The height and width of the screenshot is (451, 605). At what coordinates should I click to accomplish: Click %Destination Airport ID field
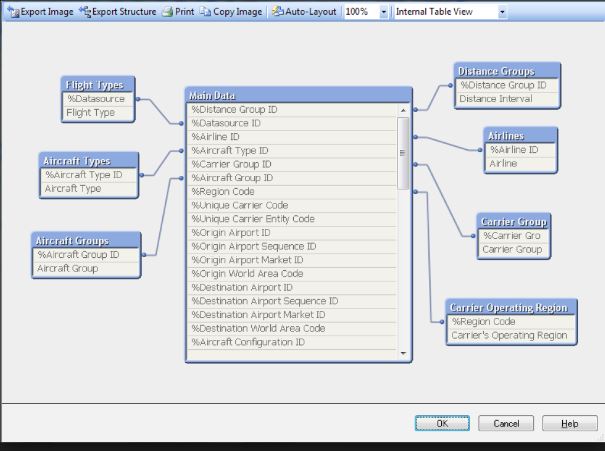click(292, 288)
